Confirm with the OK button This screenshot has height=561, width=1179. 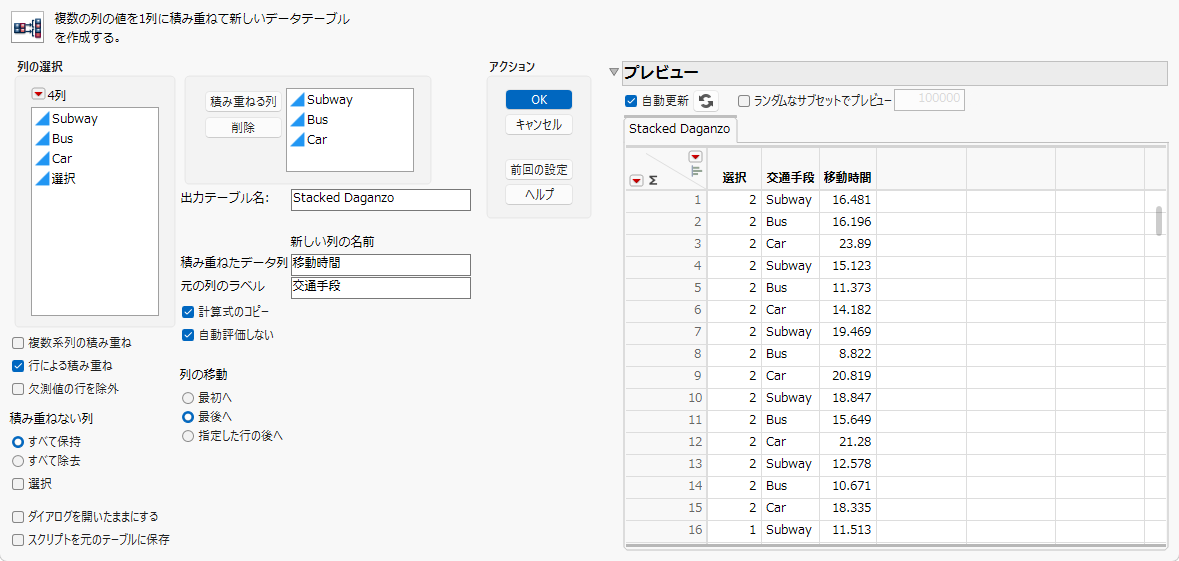(539, 99)
